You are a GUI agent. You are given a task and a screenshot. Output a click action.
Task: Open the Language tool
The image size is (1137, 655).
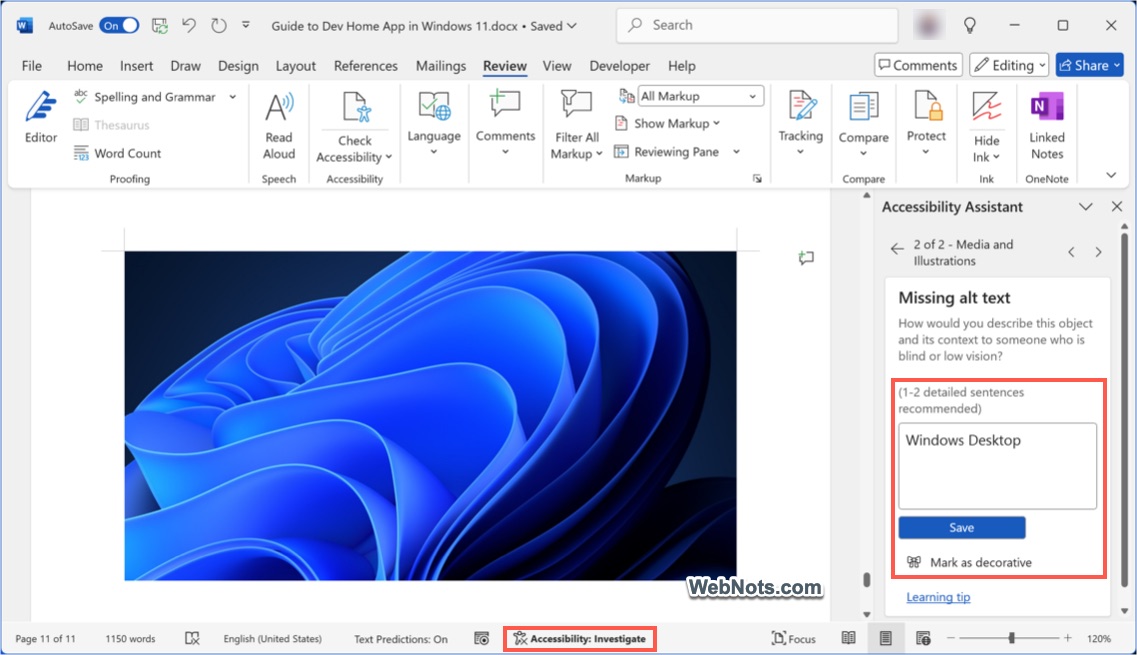pyautogui.click(x=434, y=123)
